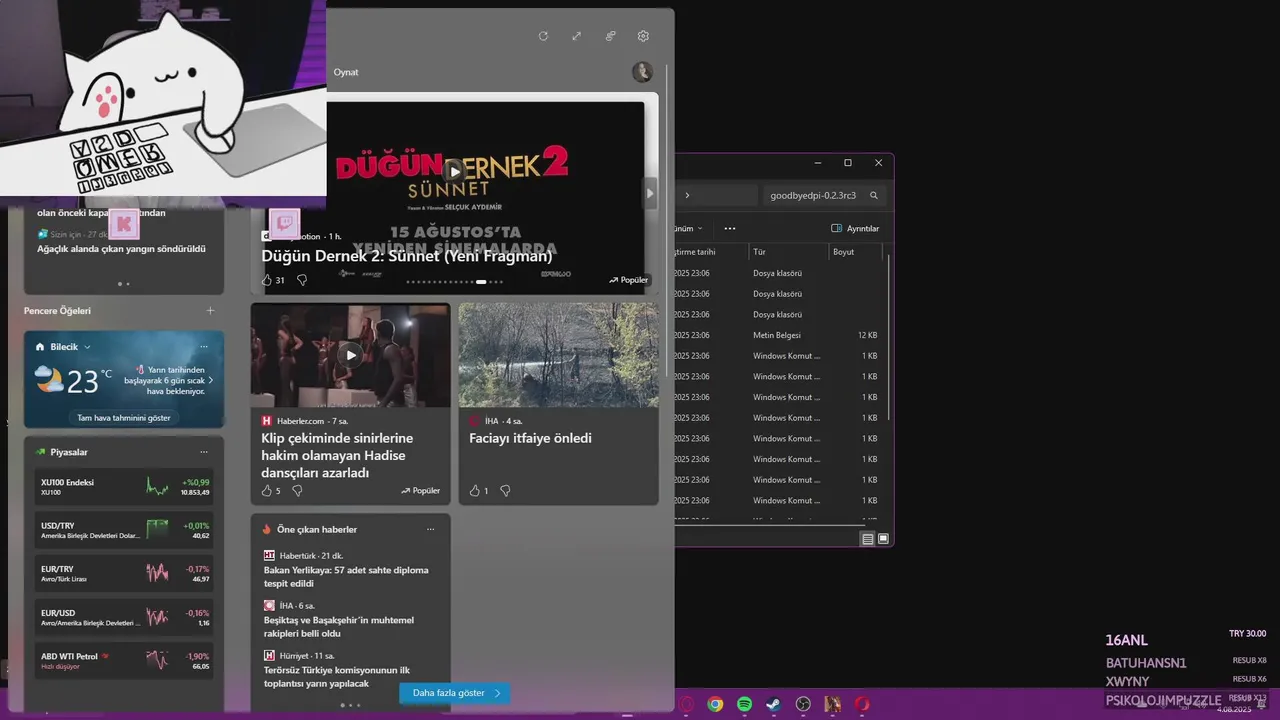Expand widgets panel to full view
The width and height of the screenshot is (1280, 720).
click(576, 36)
